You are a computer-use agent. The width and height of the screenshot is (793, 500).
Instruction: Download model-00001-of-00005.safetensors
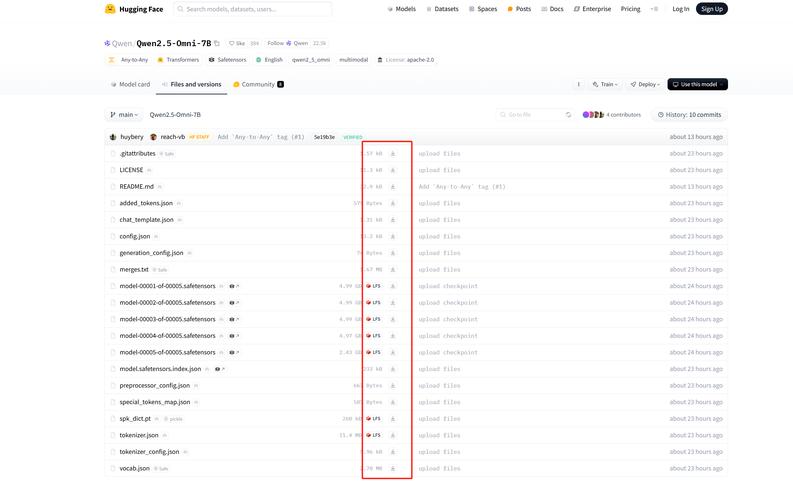(393, 286)
